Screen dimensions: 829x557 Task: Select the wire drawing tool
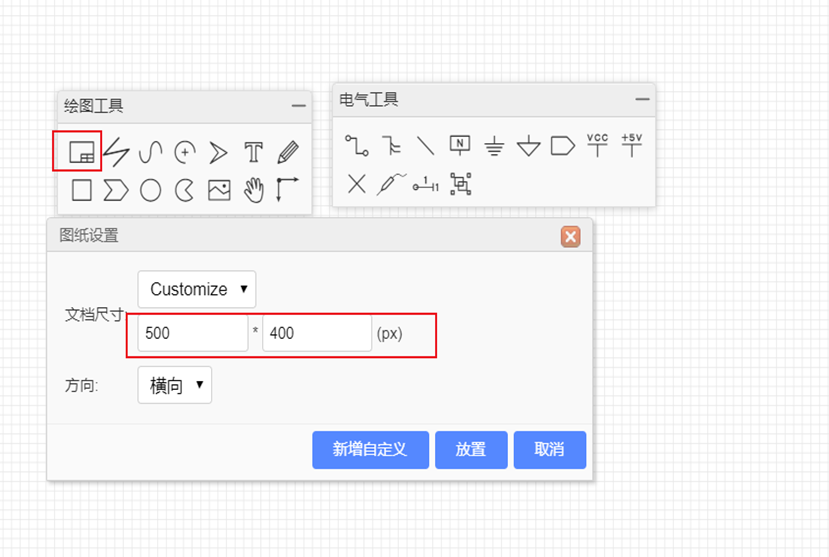pos(357,146)
